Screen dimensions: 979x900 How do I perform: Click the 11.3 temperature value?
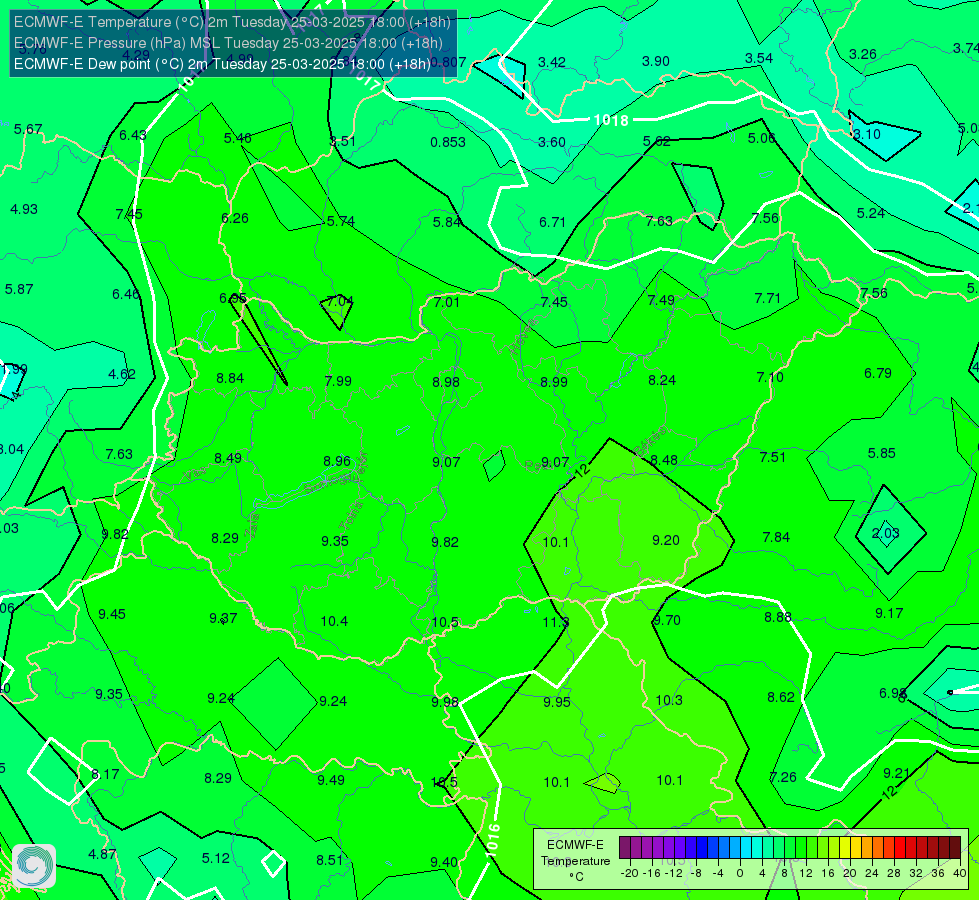(x=556, y=622)
